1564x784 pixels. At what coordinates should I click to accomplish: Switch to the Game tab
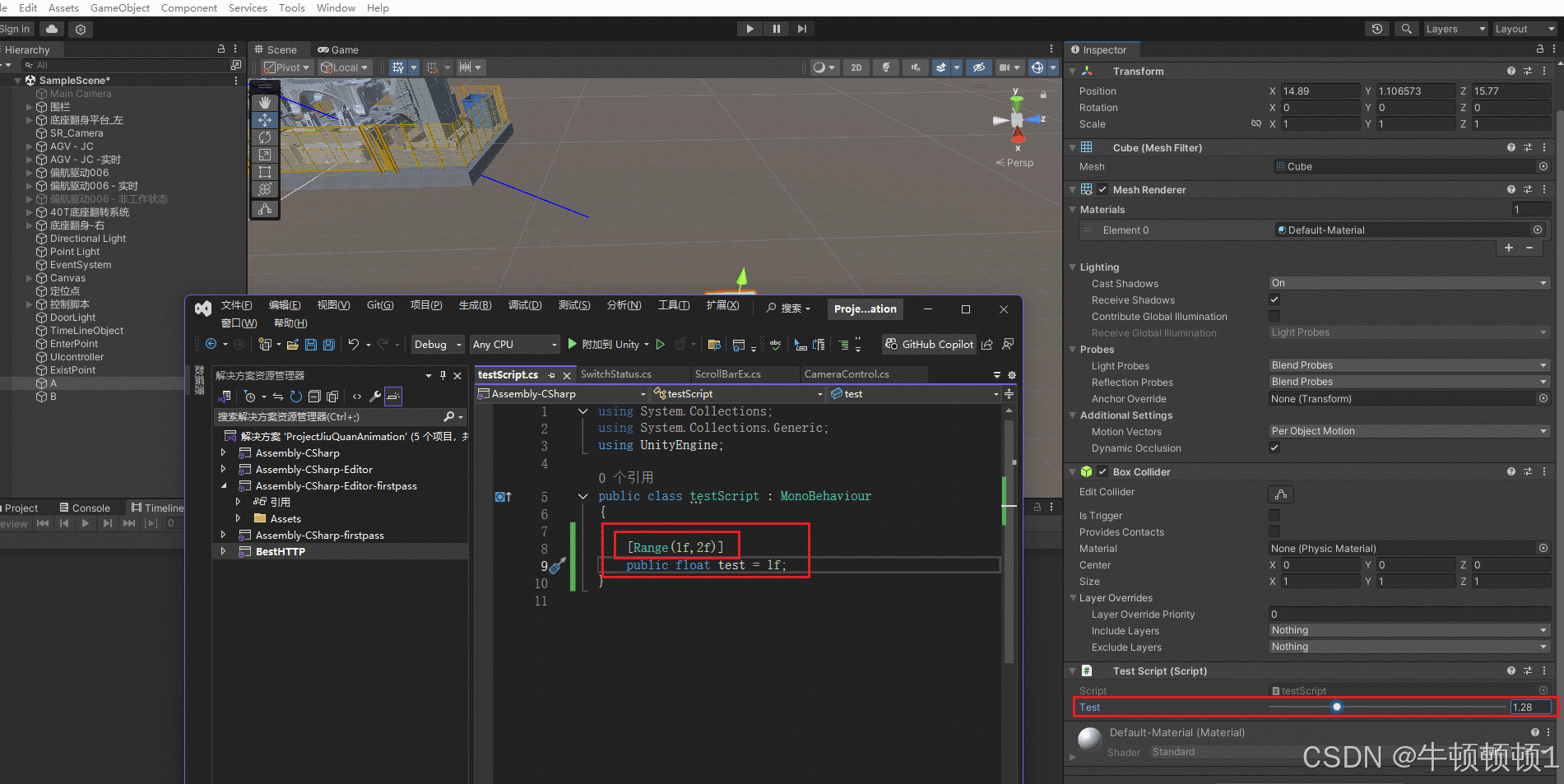[x=338, y=50]
